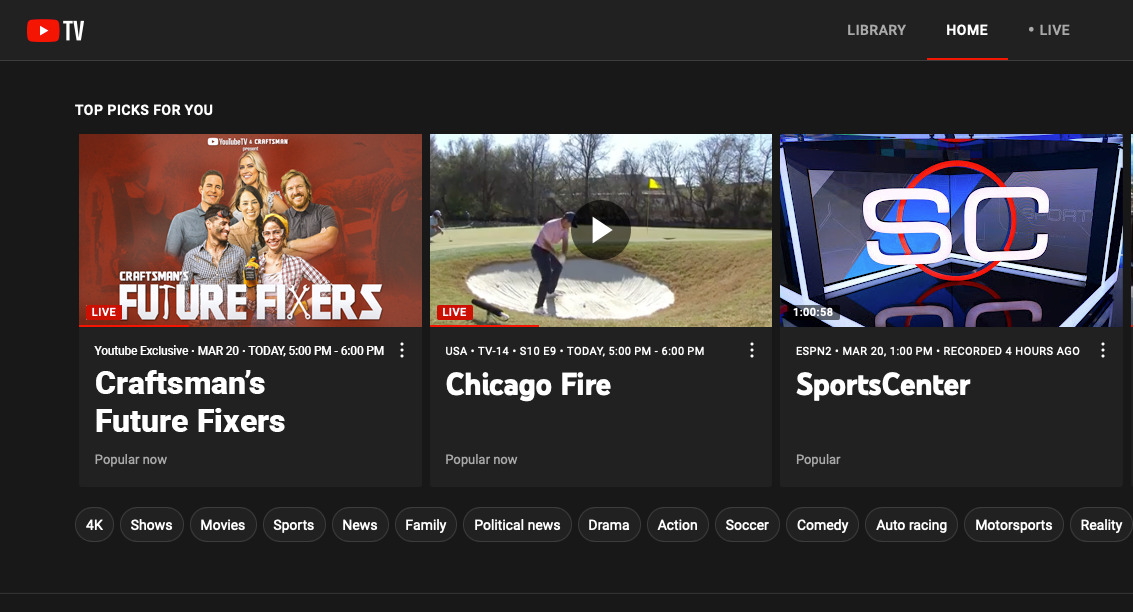Choose the News category chip
The height and width of the screenshot is (612, 1133).
360,525
